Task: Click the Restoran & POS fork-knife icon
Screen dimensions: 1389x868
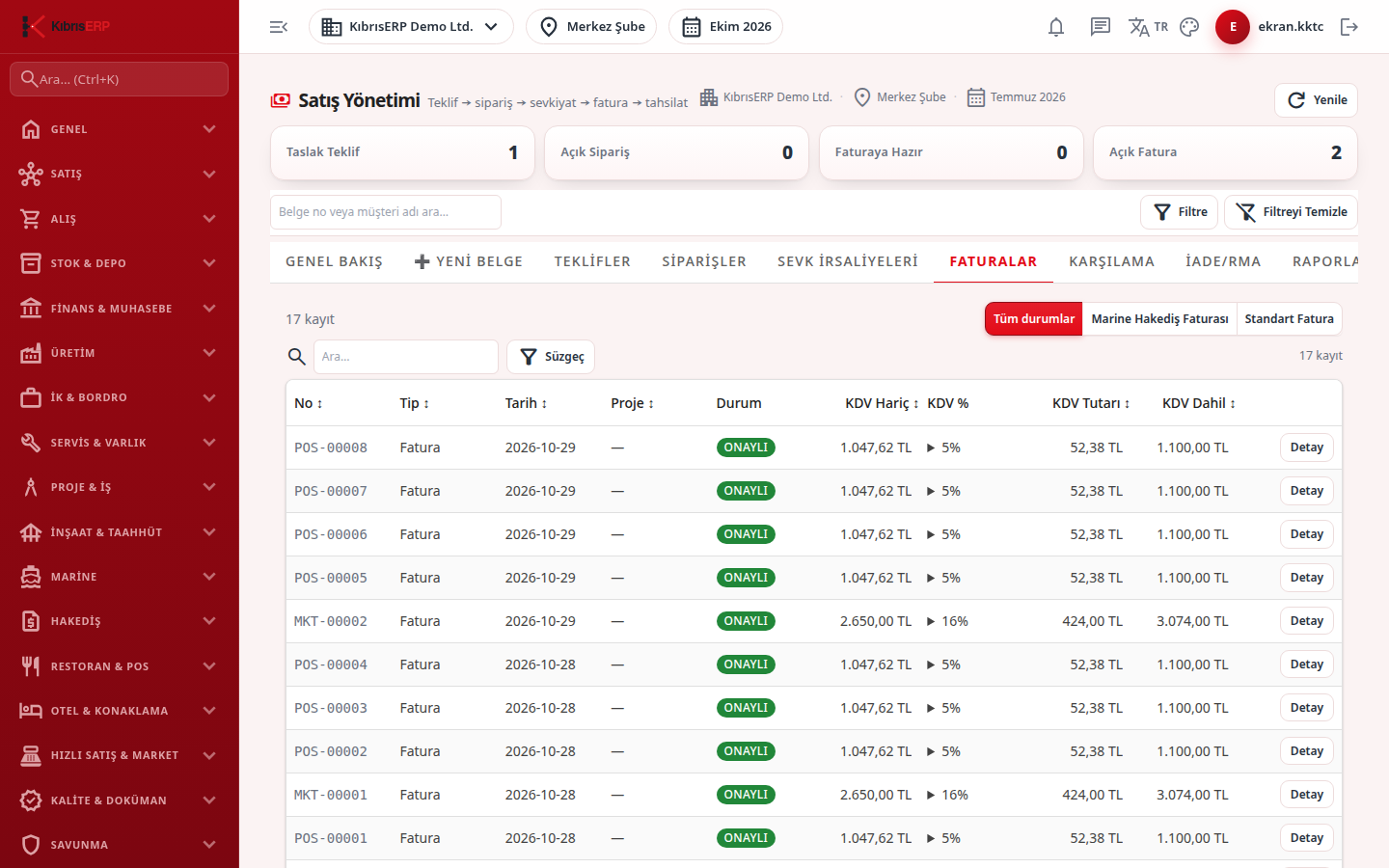Action: pos(31,665)
